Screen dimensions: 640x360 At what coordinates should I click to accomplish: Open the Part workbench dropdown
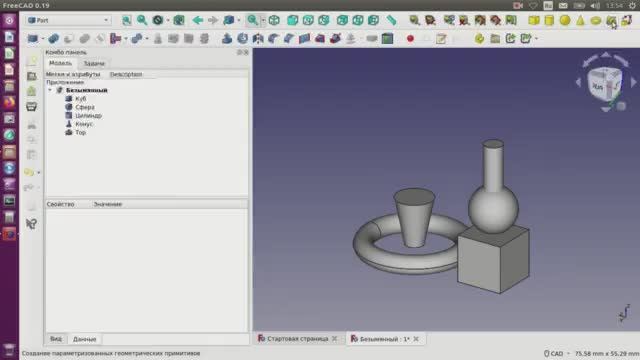68,20
